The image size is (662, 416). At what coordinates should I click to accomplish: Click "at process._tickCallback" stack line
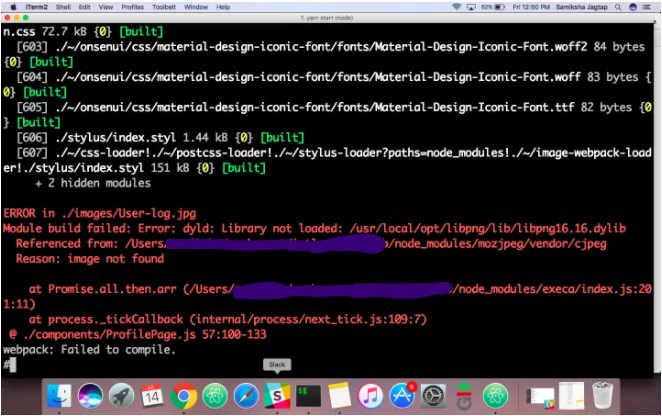coord(228,319)
